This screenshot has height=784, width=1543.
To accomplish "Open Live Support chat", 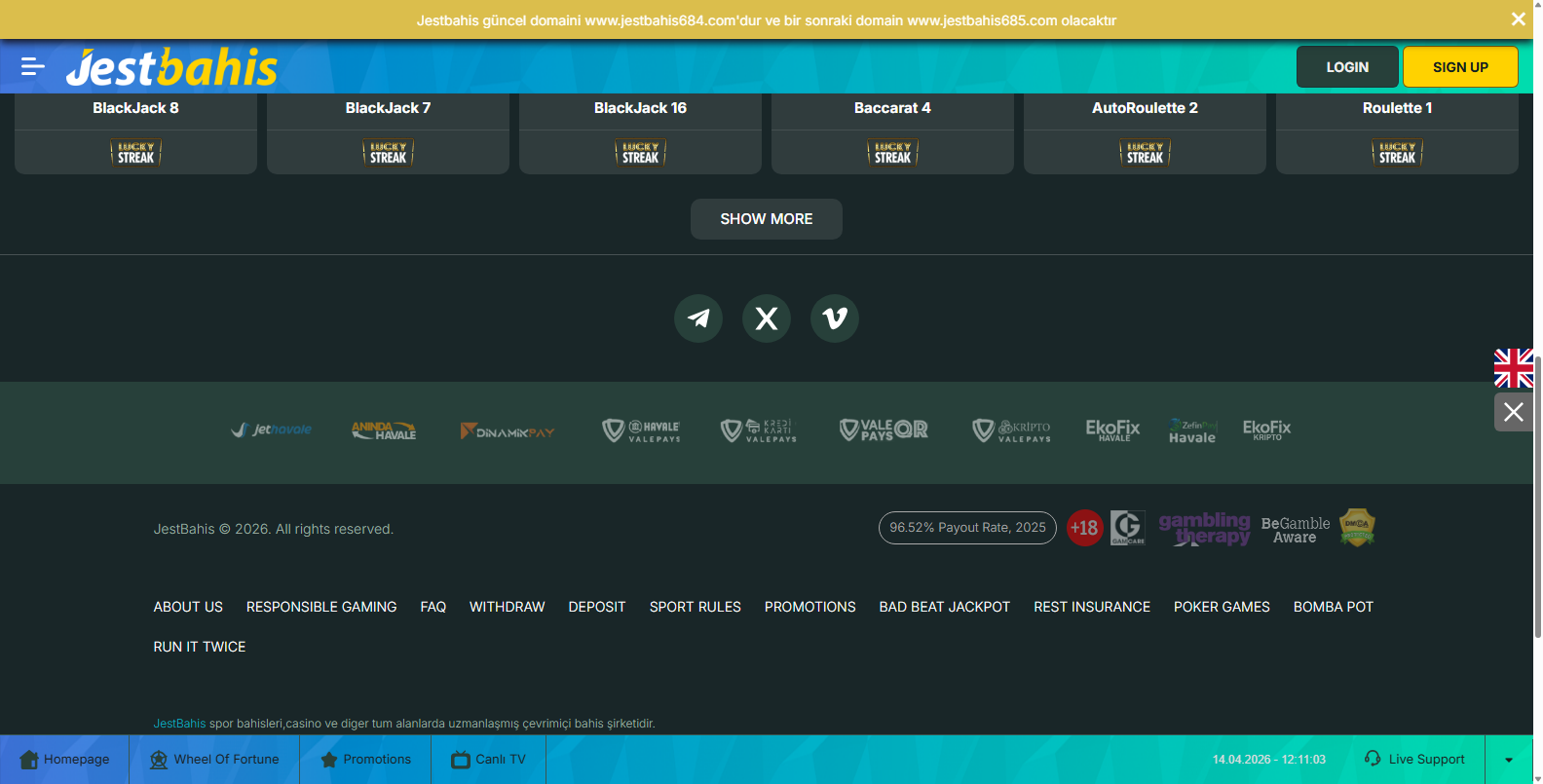I will pos(1414,760).
